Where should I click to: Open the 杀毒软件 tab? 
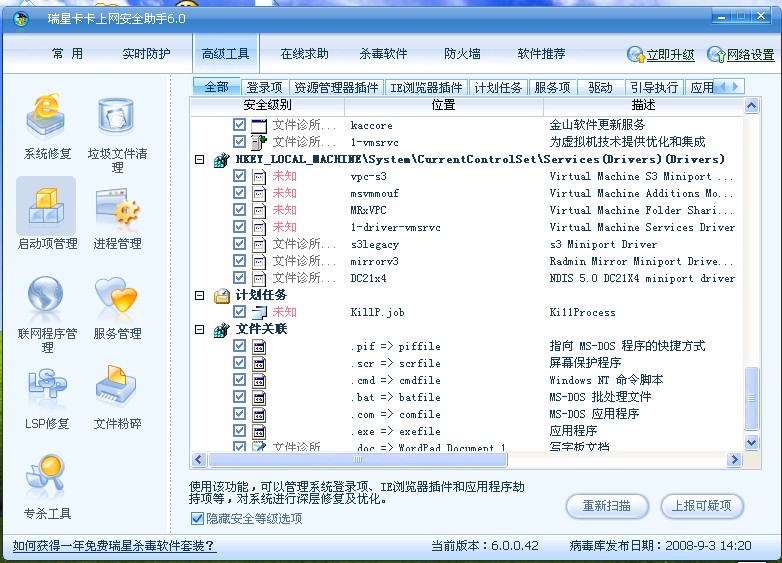tap(384, 54)
